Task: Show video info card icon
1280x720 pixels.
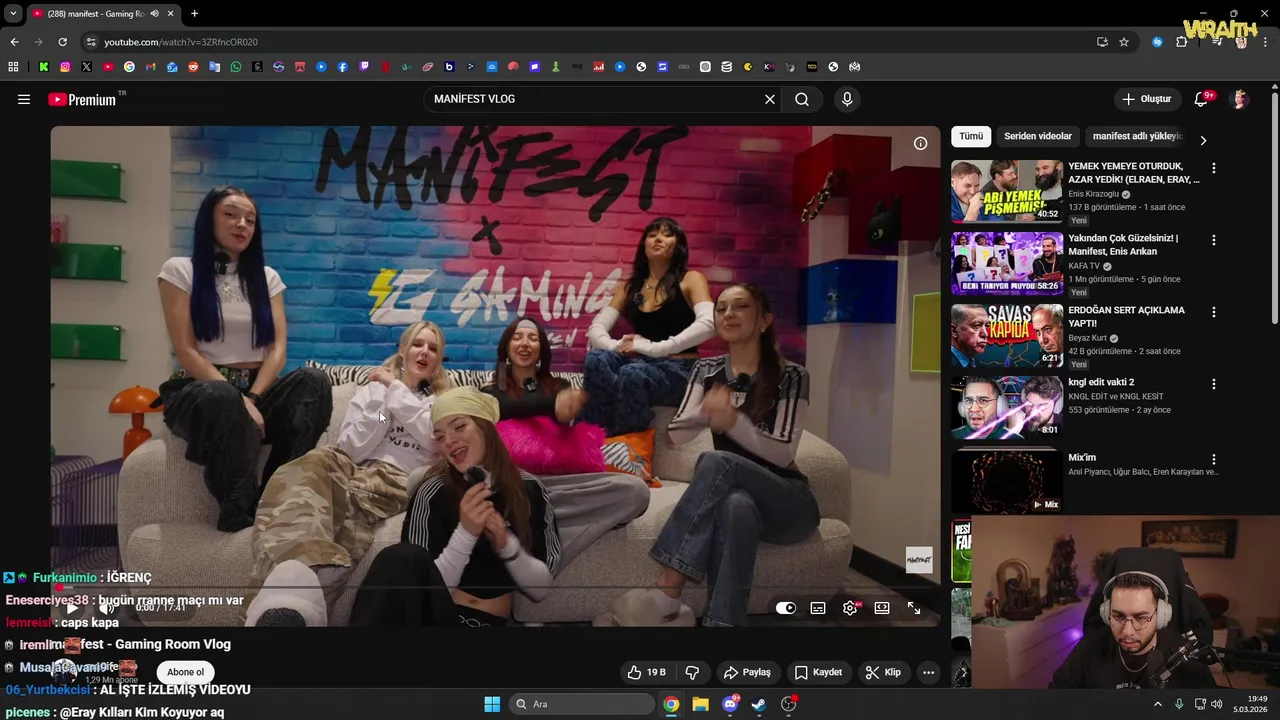Action: 920,143
